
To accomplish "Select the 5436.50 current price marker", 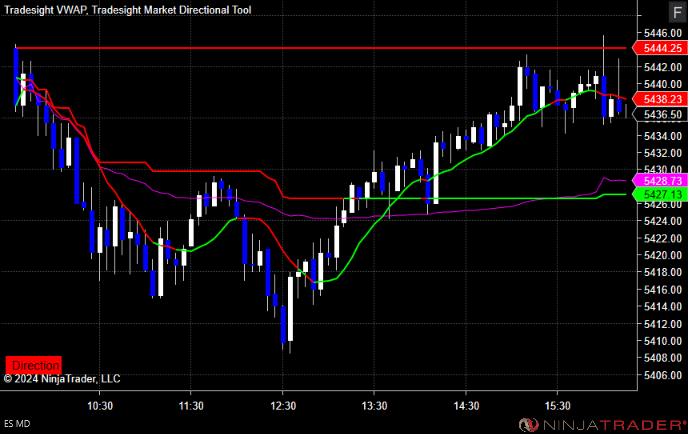I will point(660,115).
